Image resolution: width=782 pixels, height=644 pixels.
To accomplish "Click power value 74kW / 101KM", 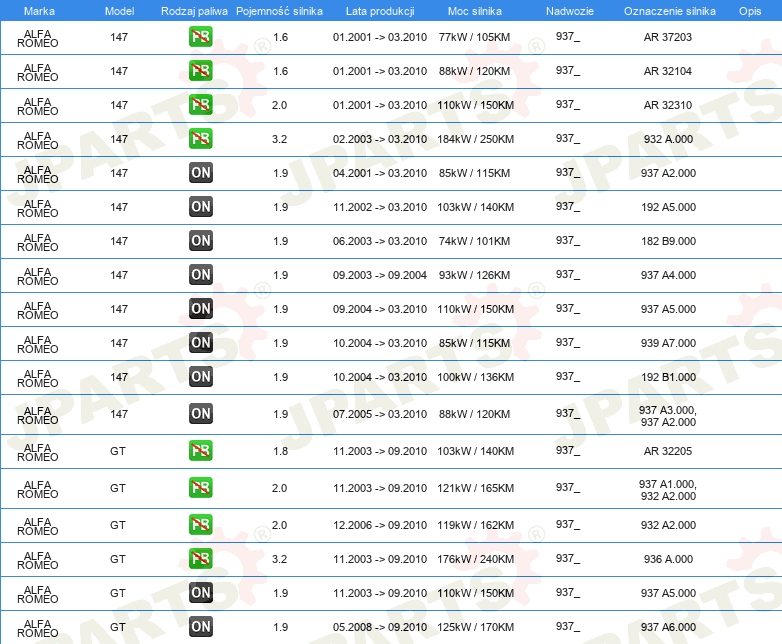I will pyautogui.click(x=474, y=241).
